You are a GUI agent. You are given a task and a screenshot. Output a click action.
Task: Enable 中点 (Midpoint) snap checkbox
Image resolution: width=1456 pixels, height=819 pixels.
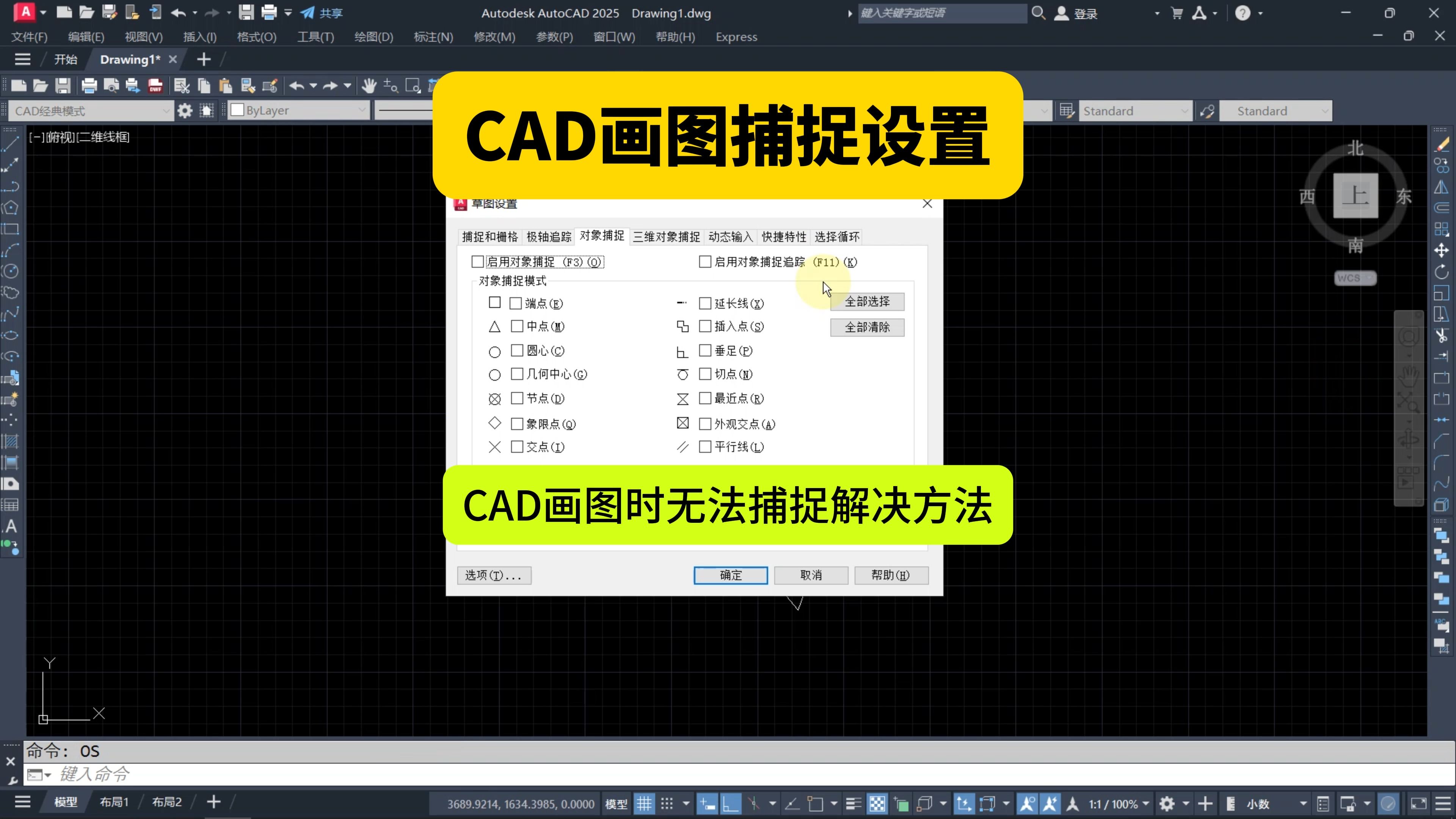pyautogui.click(x=516, y=326)
